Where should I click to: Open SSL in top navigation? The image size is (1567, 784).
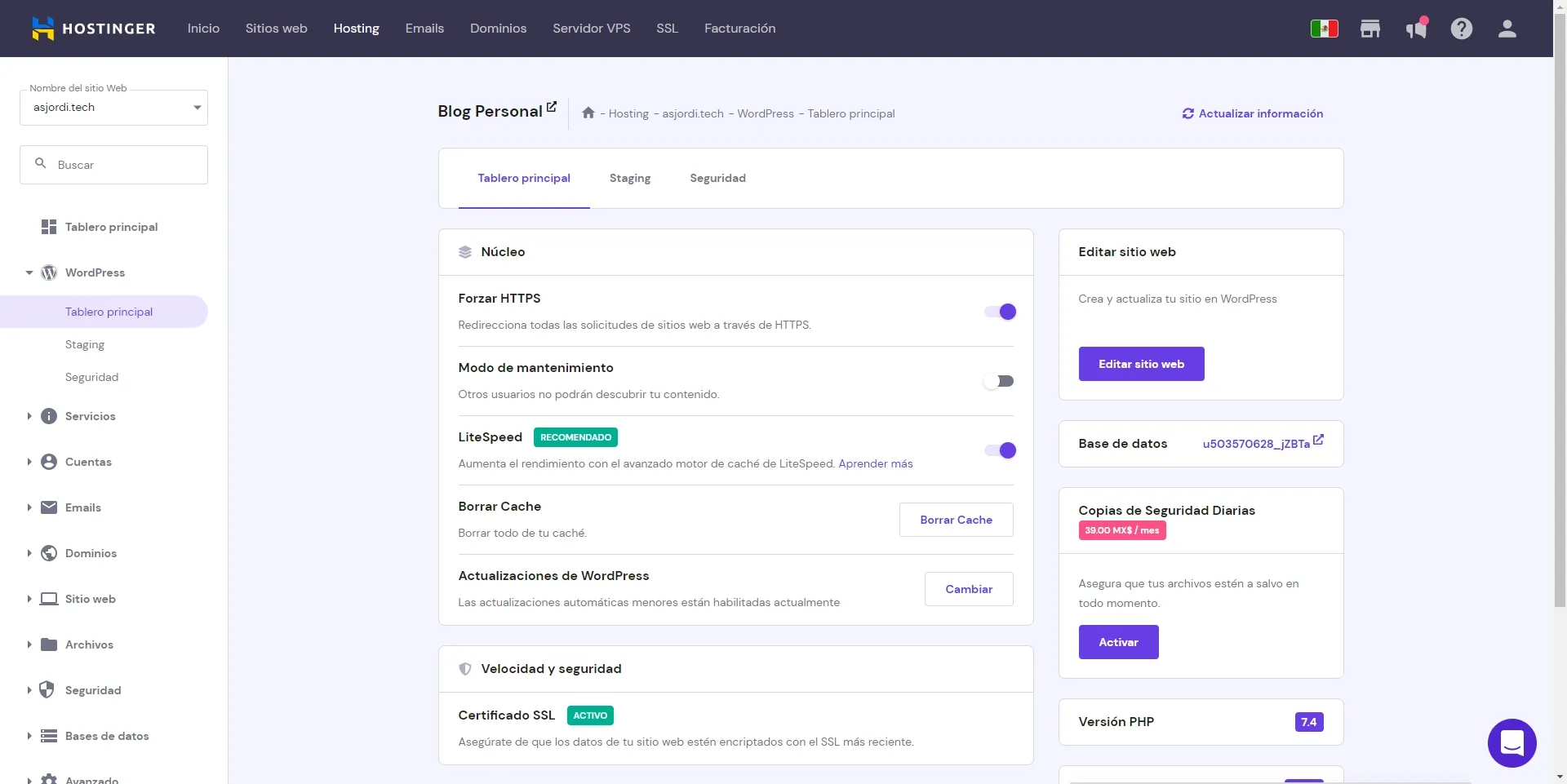667,29
